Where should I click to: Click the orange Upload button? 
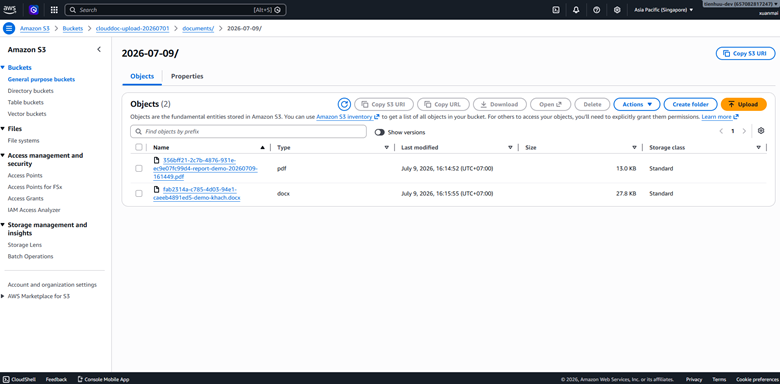click(x=743, y=104)
